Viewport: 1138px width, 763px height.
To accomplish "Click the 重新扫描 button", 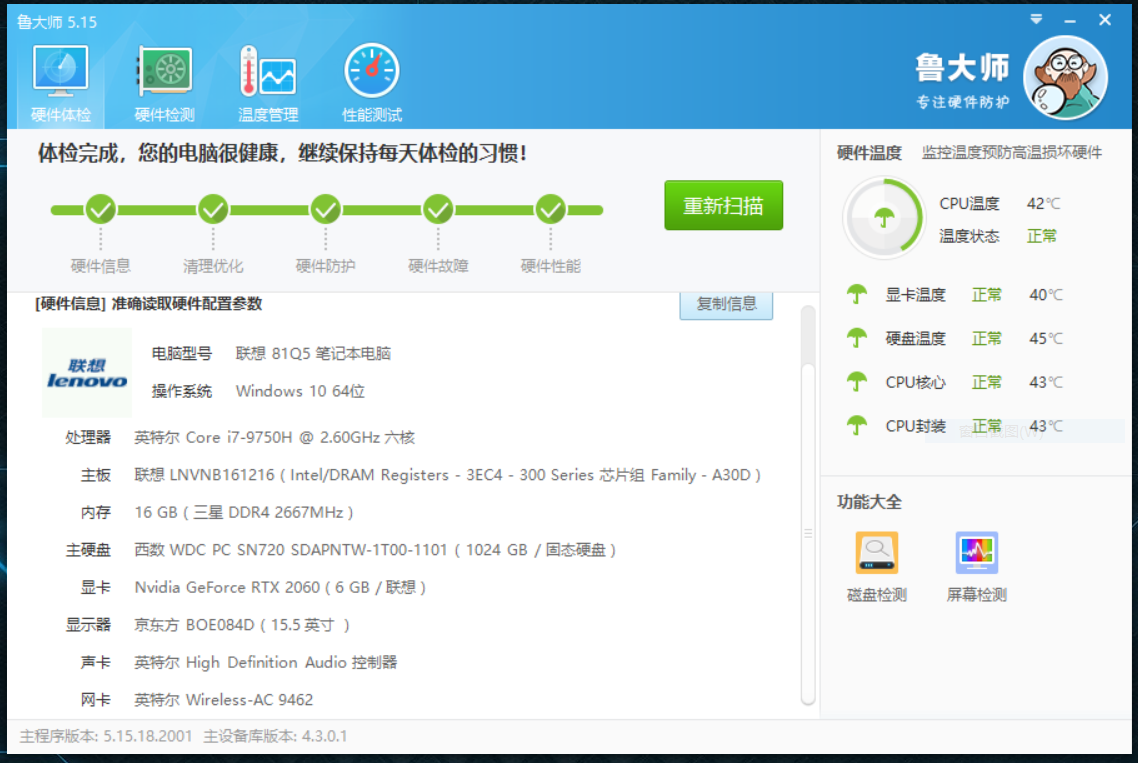I will [x=724, y=205].
